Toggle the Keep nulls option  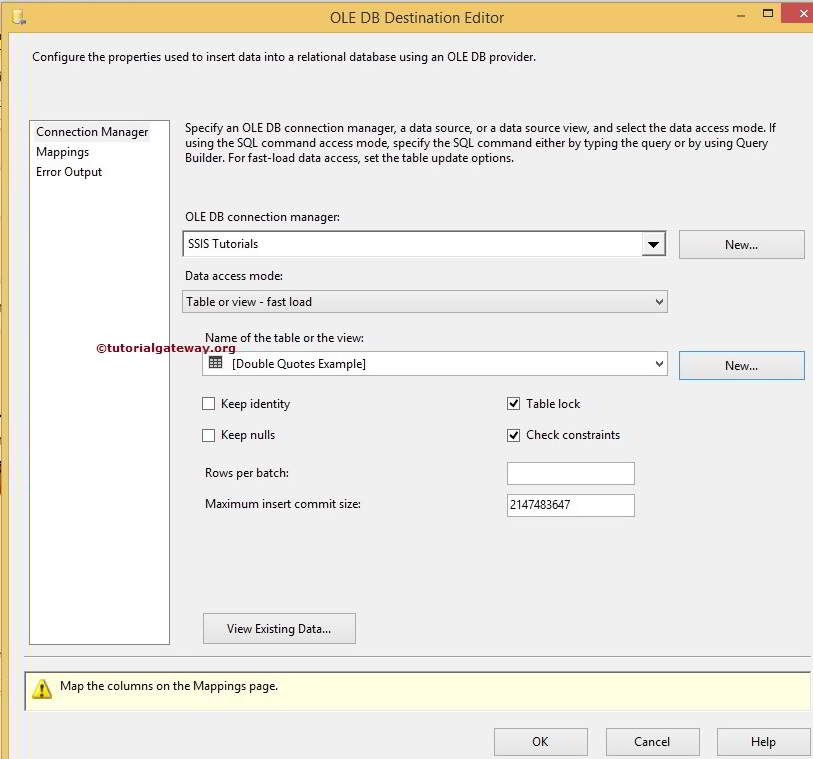[209, 435]
